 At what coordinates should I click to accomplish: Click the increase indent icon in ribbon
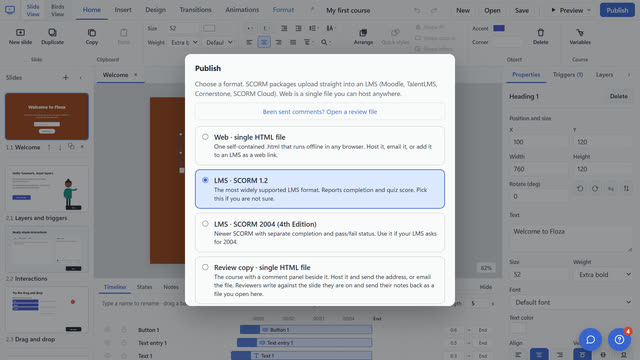[298, 28]
